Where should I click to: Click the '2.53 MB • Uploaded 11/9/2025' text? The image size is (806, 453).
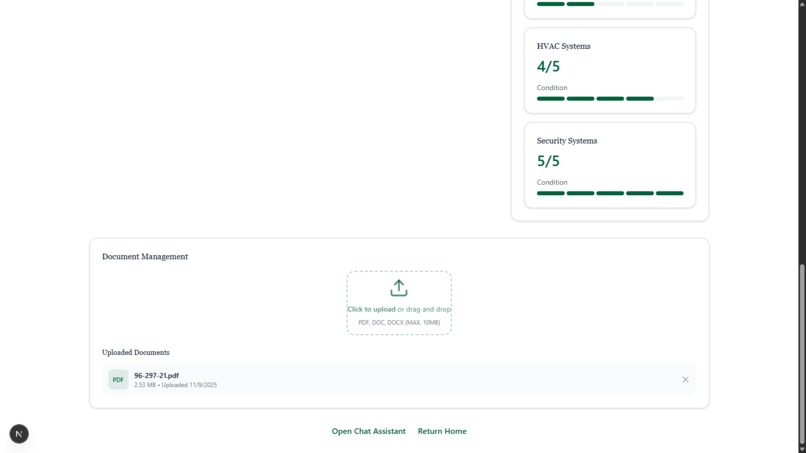(x=175, y=385)
